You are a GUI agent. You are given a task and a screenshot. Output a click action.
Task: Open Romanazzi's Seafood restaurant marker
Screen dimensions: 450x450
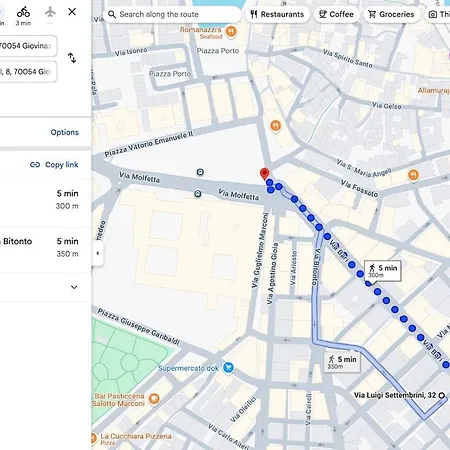click(231, 32)
